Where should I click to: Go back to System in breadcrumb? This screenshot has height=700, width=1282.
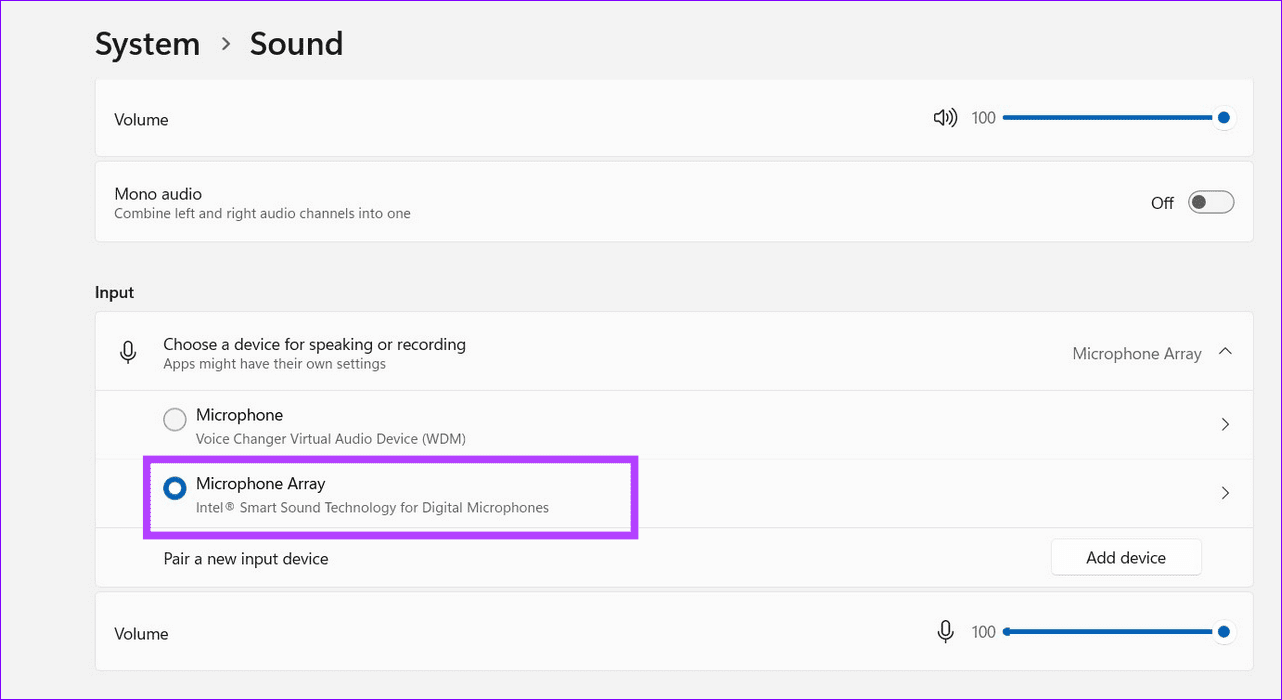[x=147, y=44]
